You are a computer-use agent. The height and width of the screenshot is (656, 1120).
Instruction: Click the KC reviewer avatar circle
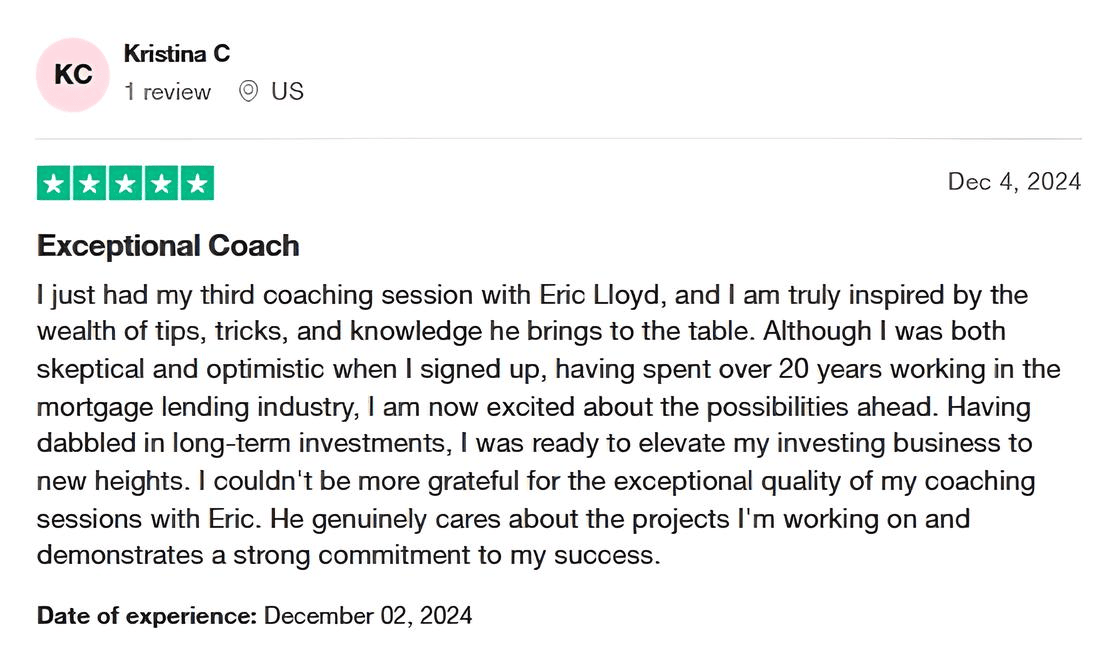(72, 75)
